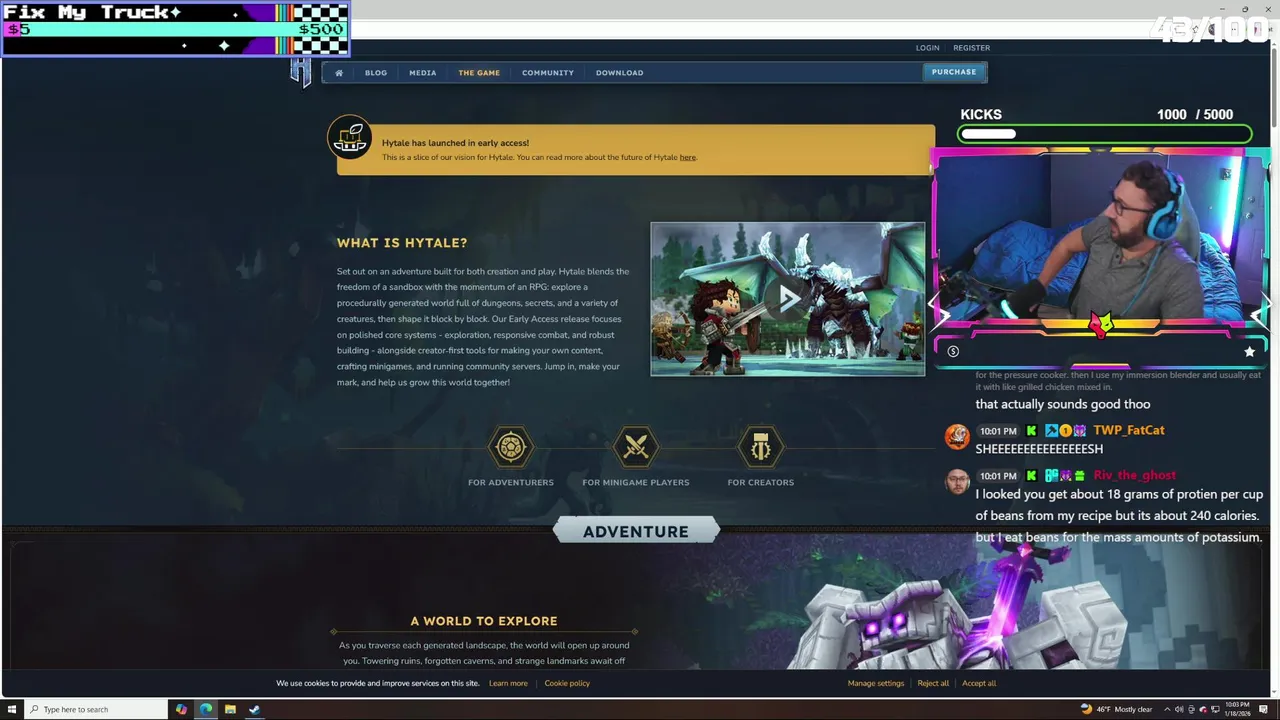Reject all cookies
This screenshot has height=720, width=1280.
tap(933, 683)
